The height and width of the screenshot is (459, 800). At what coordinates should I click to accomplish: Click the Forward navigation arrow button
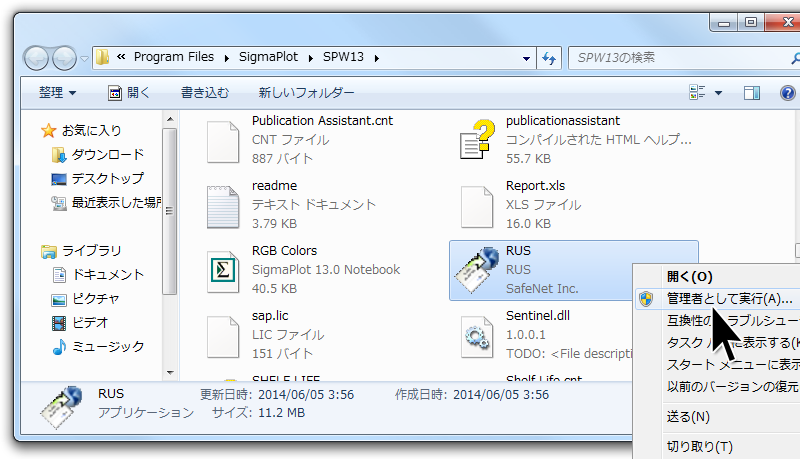[x=64, y=58]
